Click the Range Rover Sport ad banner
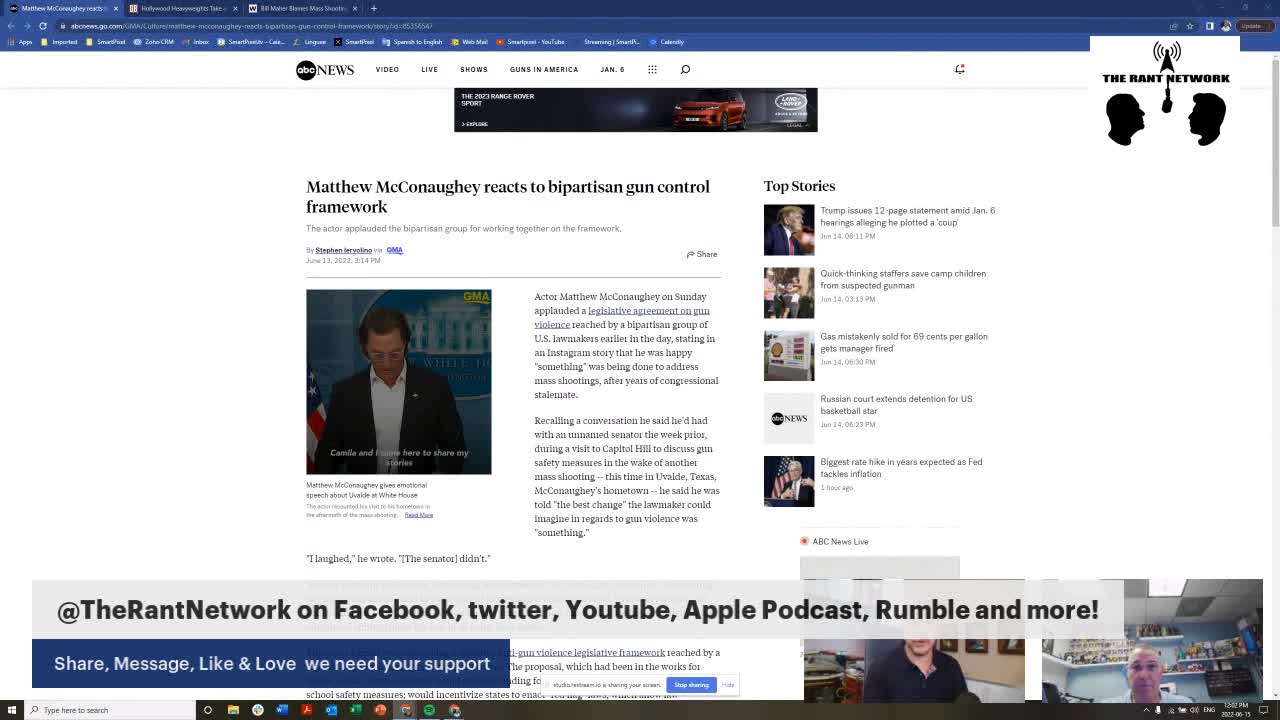The width and height of the screenshot is (1280, 720). [636, 110]
